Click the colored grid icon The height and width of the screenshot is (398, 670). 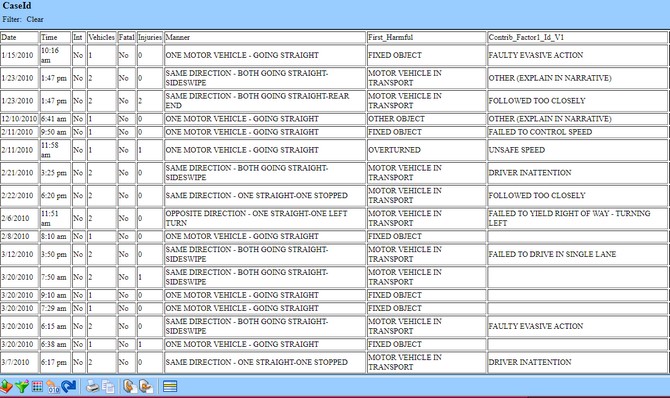(38, 386)
